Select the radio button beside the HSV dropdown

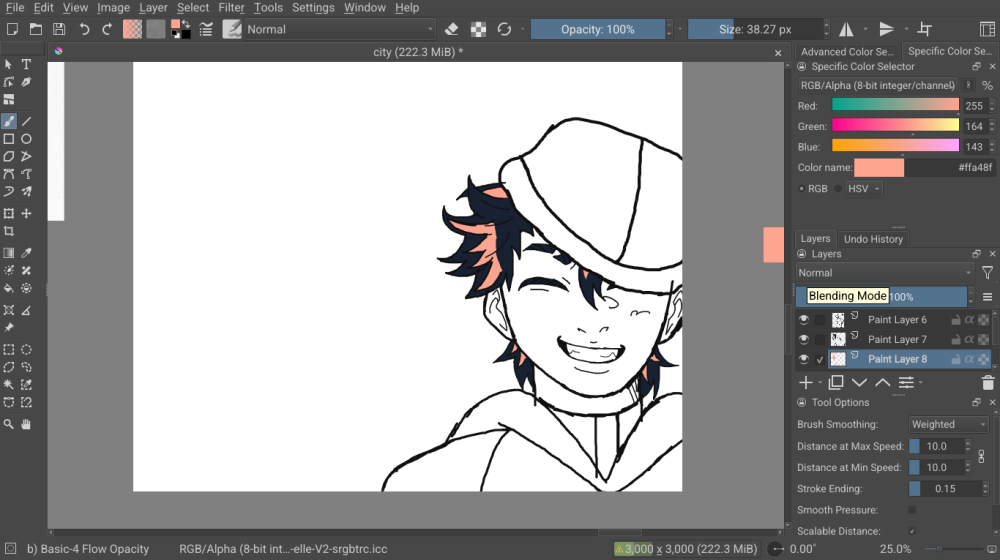[838, 189]
